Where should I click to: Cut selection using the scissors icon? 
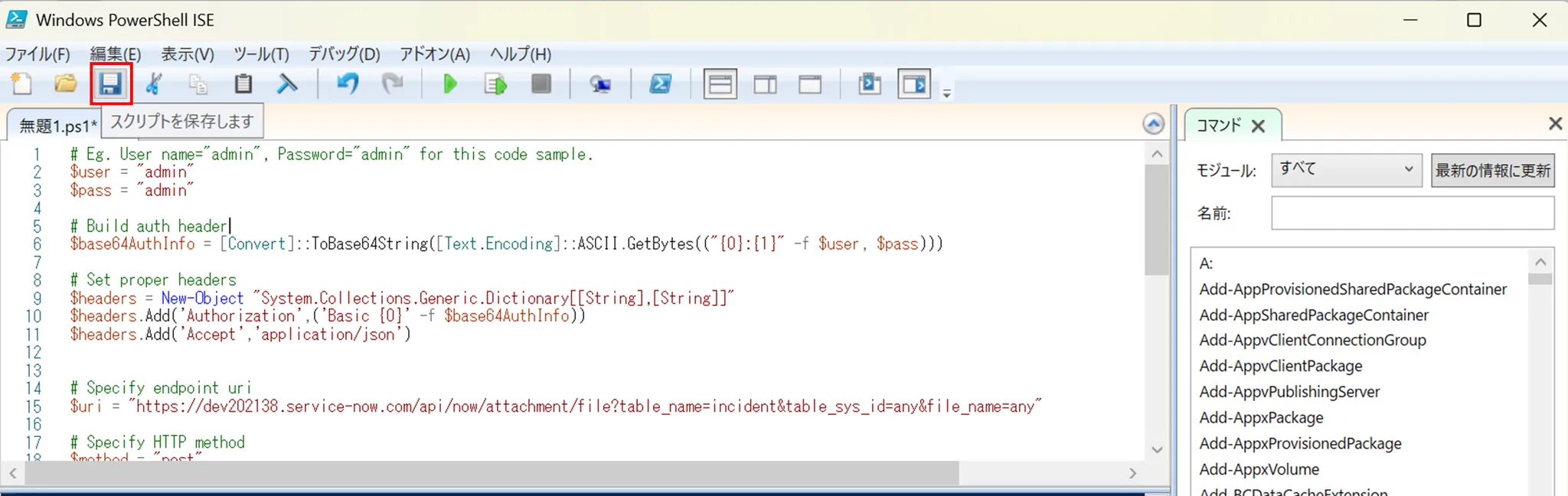(155, 83)
